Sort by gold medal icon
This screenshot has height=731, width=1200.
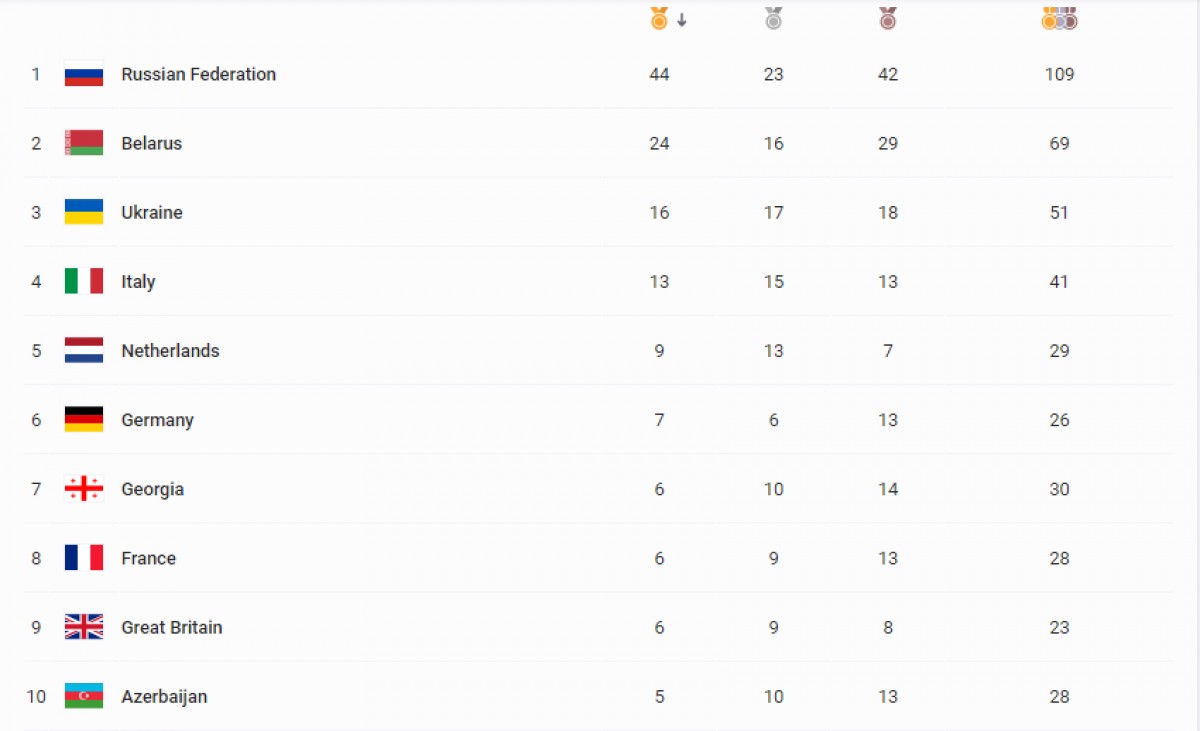[x=659, y=18]
